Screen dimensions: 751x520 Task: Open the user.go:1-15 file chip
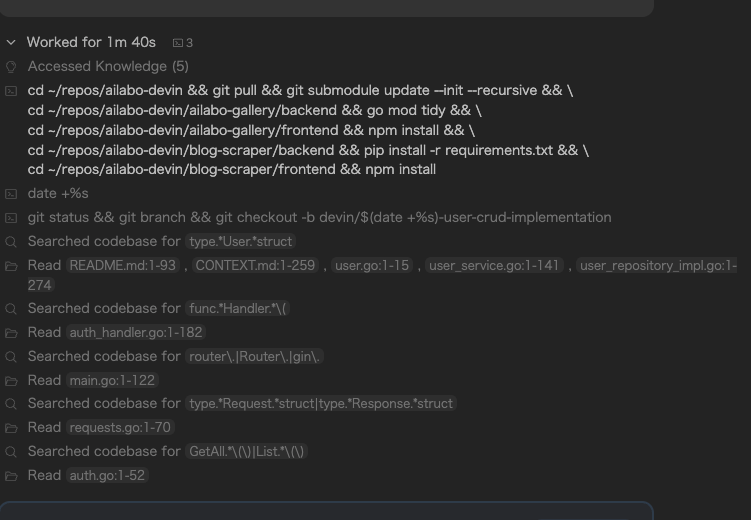pyautogui.click(x=372, y=265)
